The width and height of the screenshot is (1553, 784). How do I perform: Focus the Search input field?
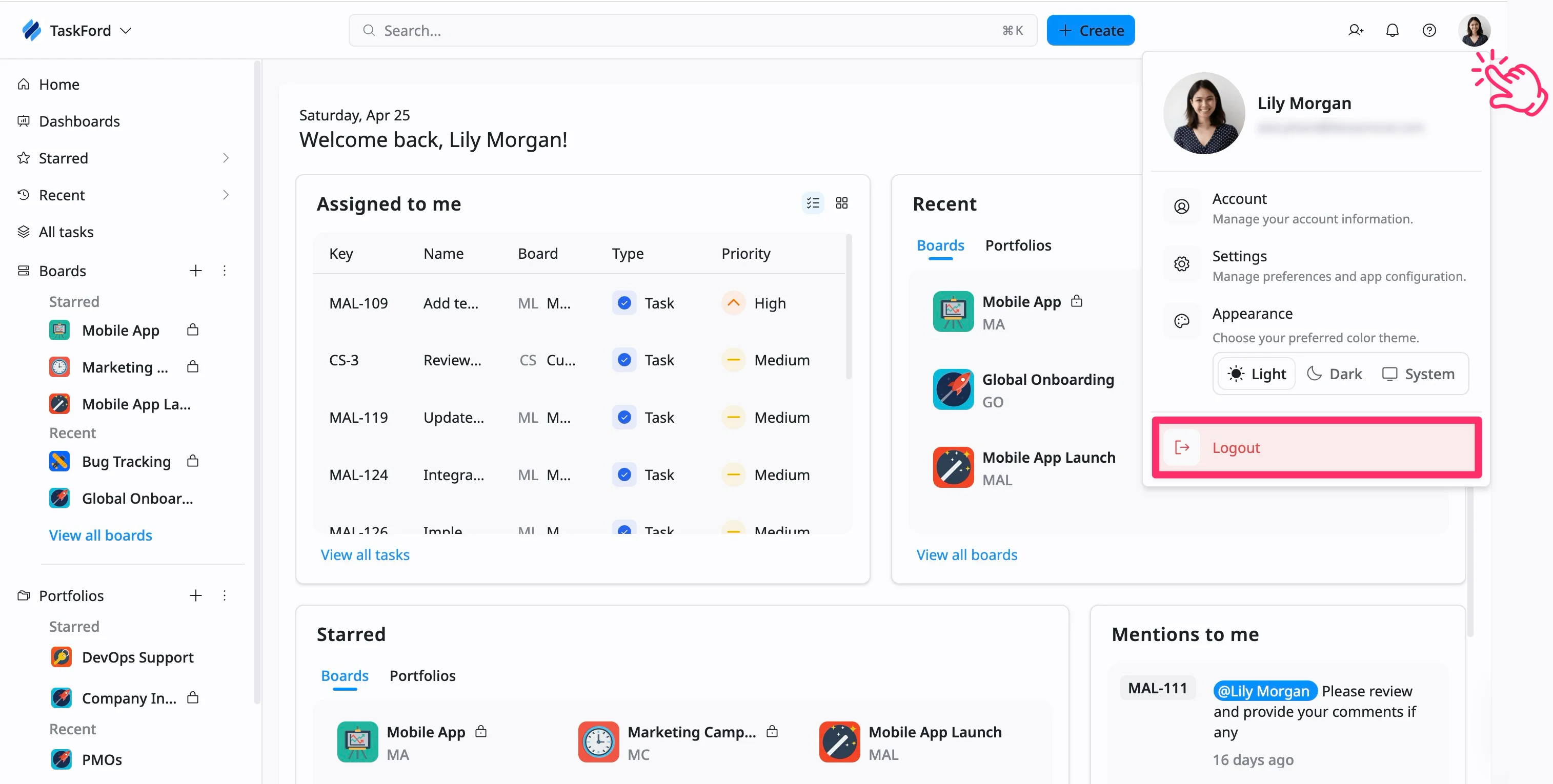pos(693,30)
